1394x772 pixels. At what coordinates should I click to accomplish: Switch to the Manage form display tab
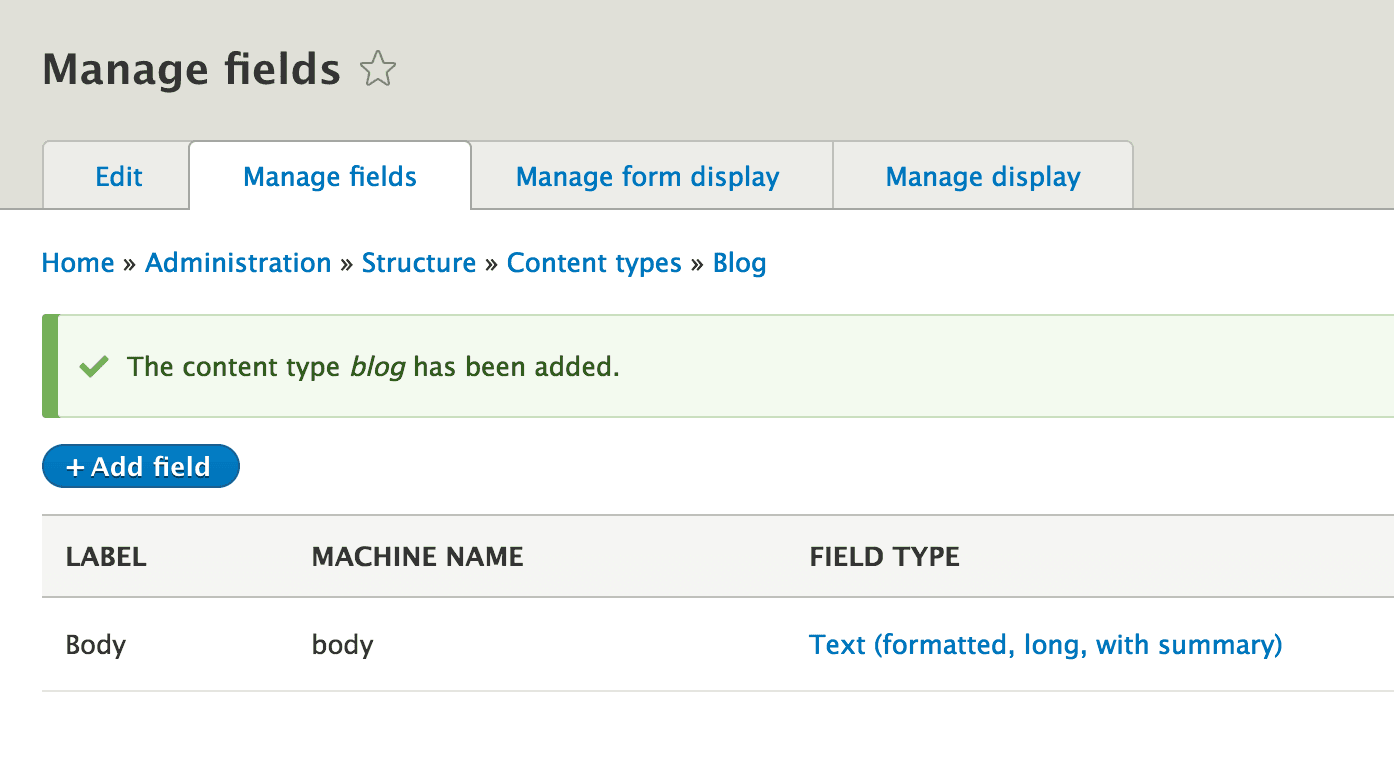click(647, 177)
